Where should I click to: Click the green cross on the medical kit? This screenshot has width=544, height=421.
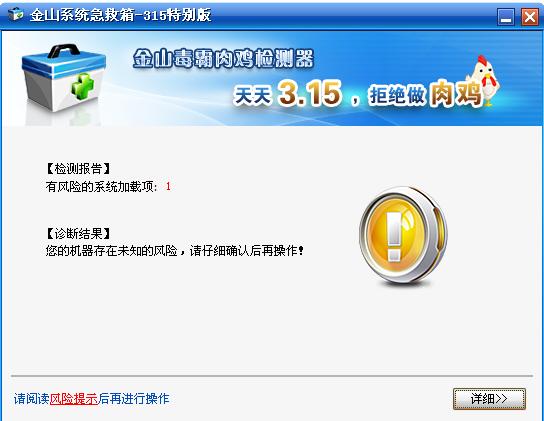pos(82,85)
